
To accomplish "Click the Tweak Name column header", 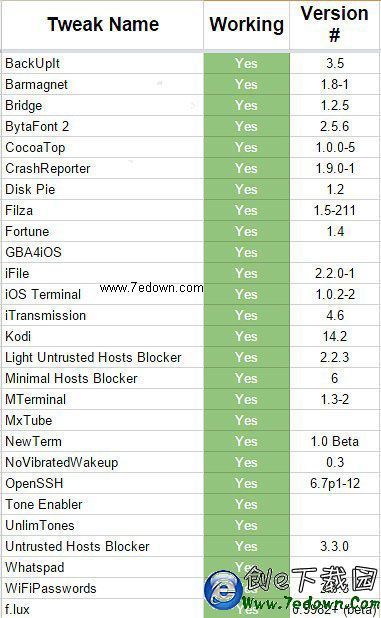I will [102, 25].
